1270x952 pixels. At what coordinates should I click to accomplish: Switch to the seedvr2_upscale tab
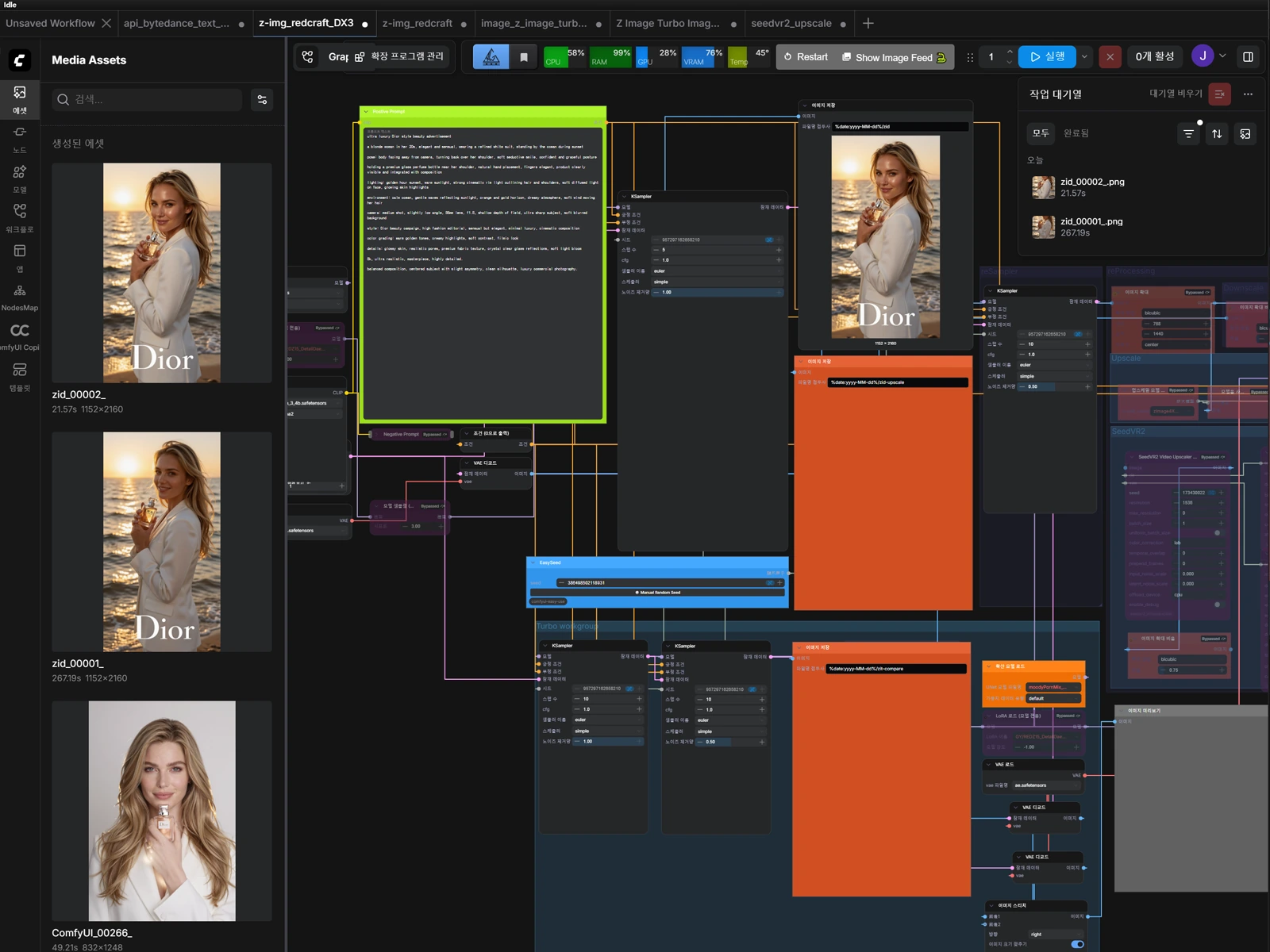791,23
